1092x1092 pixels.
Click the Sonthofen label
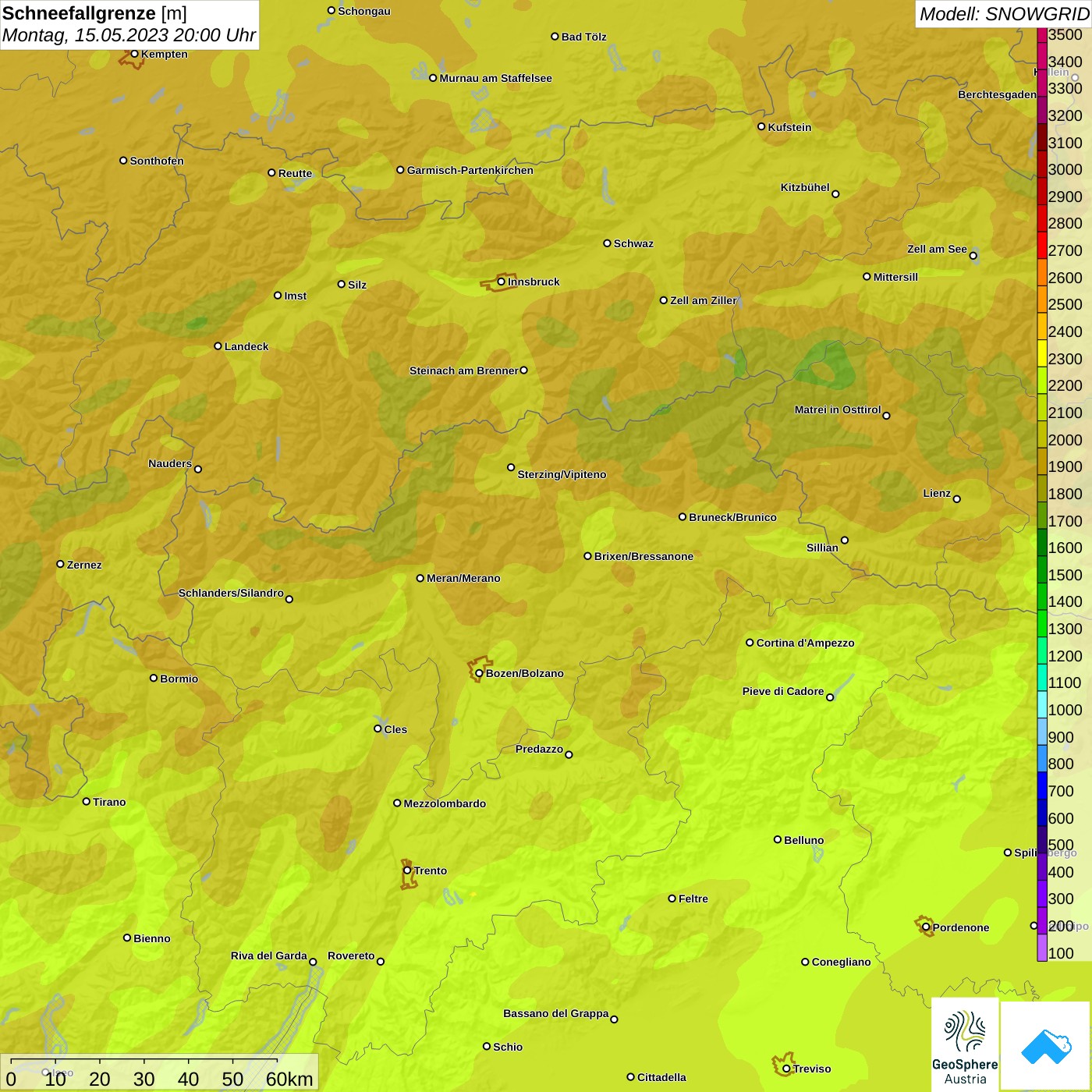pos(157,161)
